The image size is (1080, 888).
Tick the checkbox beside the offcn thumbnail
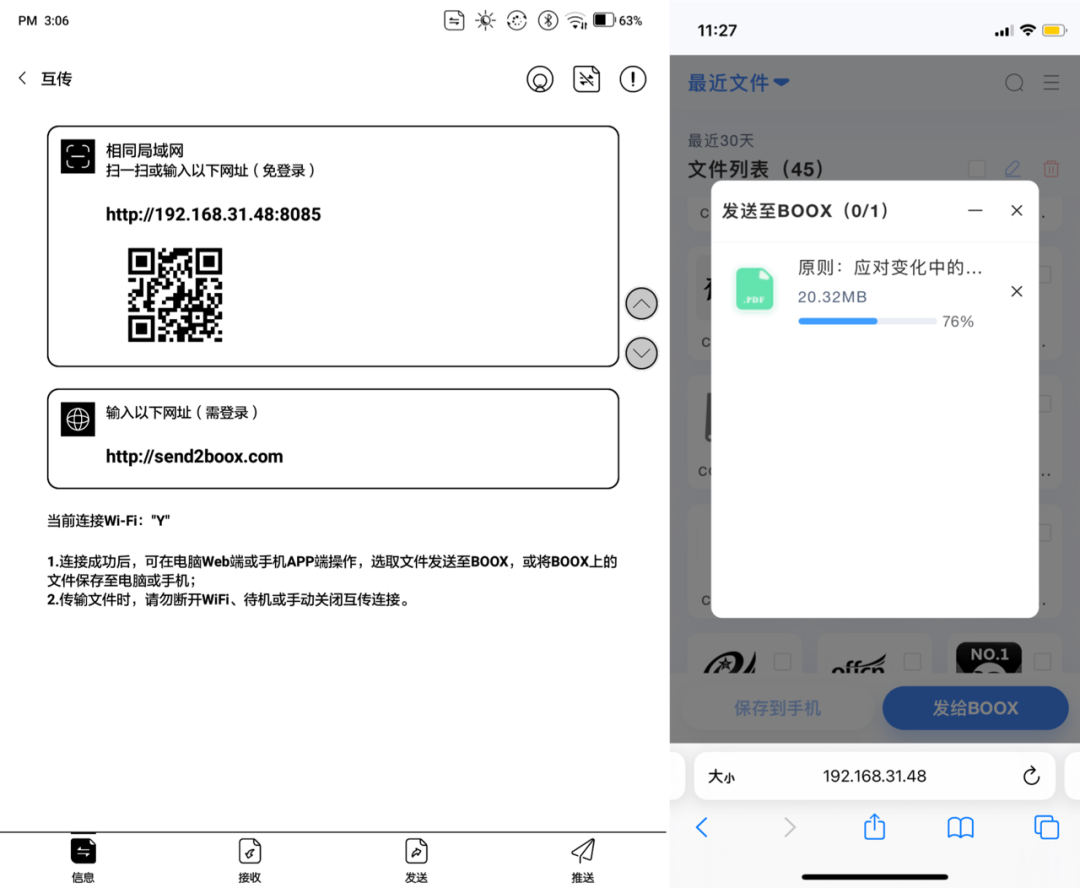(912, 661)
